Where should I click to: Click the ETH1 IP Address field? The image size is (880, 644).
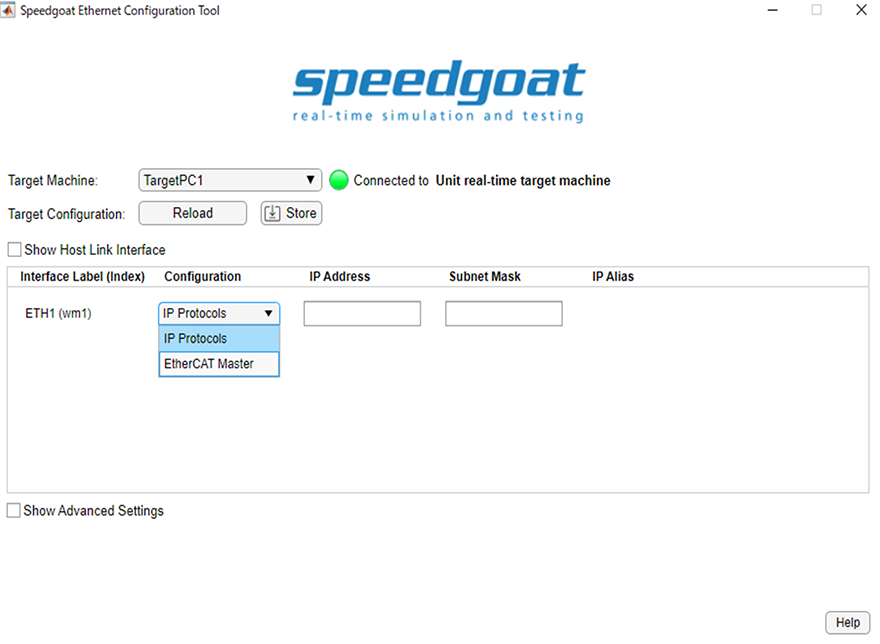click(362, 313)
